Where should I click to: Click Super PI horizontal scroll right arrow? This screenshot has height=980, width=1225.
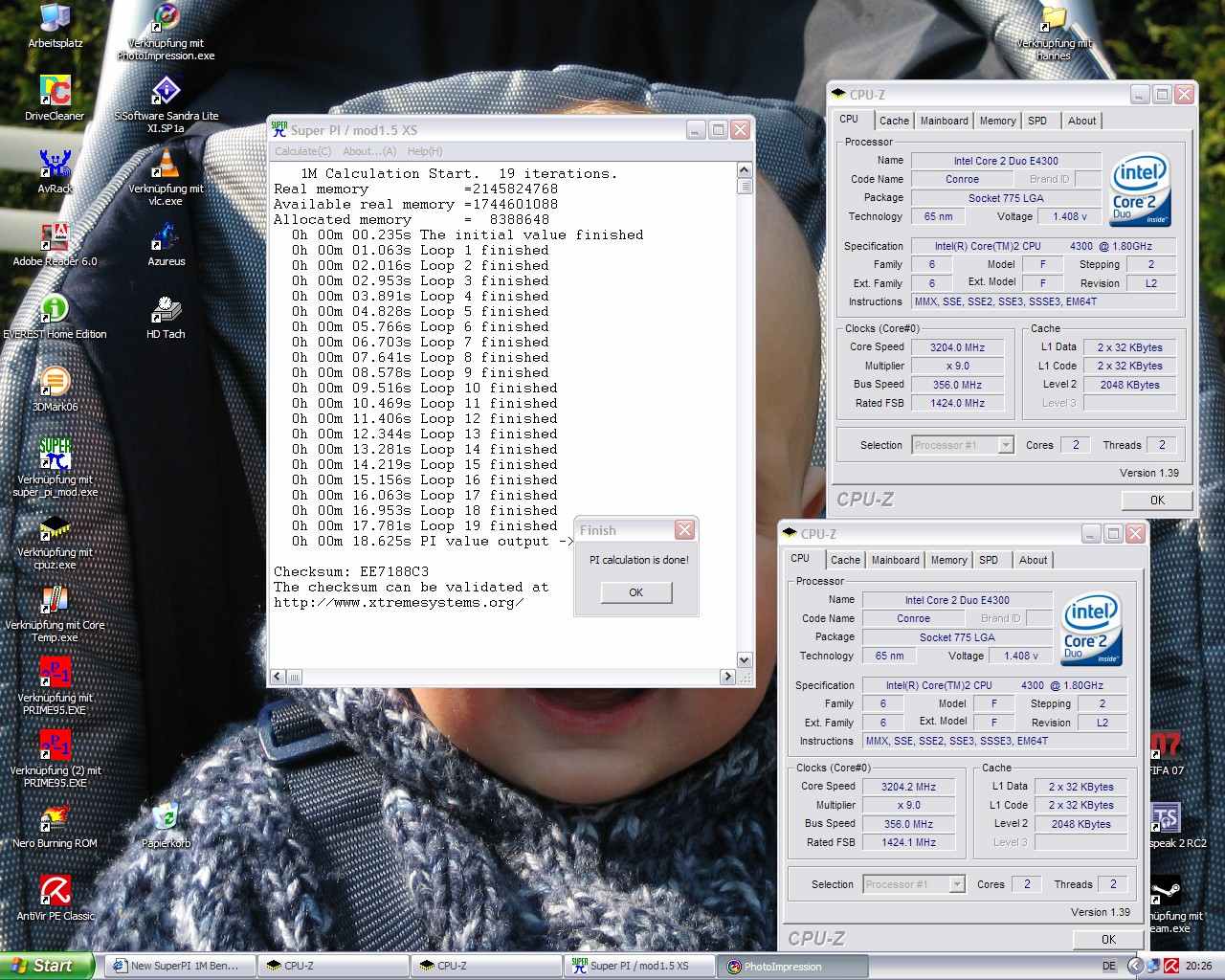click(727, 677)
